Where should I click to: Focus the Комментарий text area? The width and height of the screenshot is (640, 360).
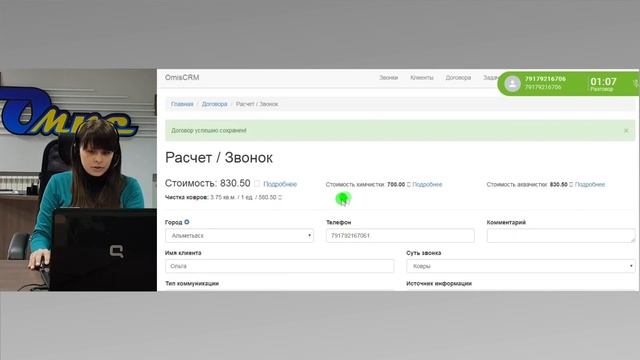561,236
